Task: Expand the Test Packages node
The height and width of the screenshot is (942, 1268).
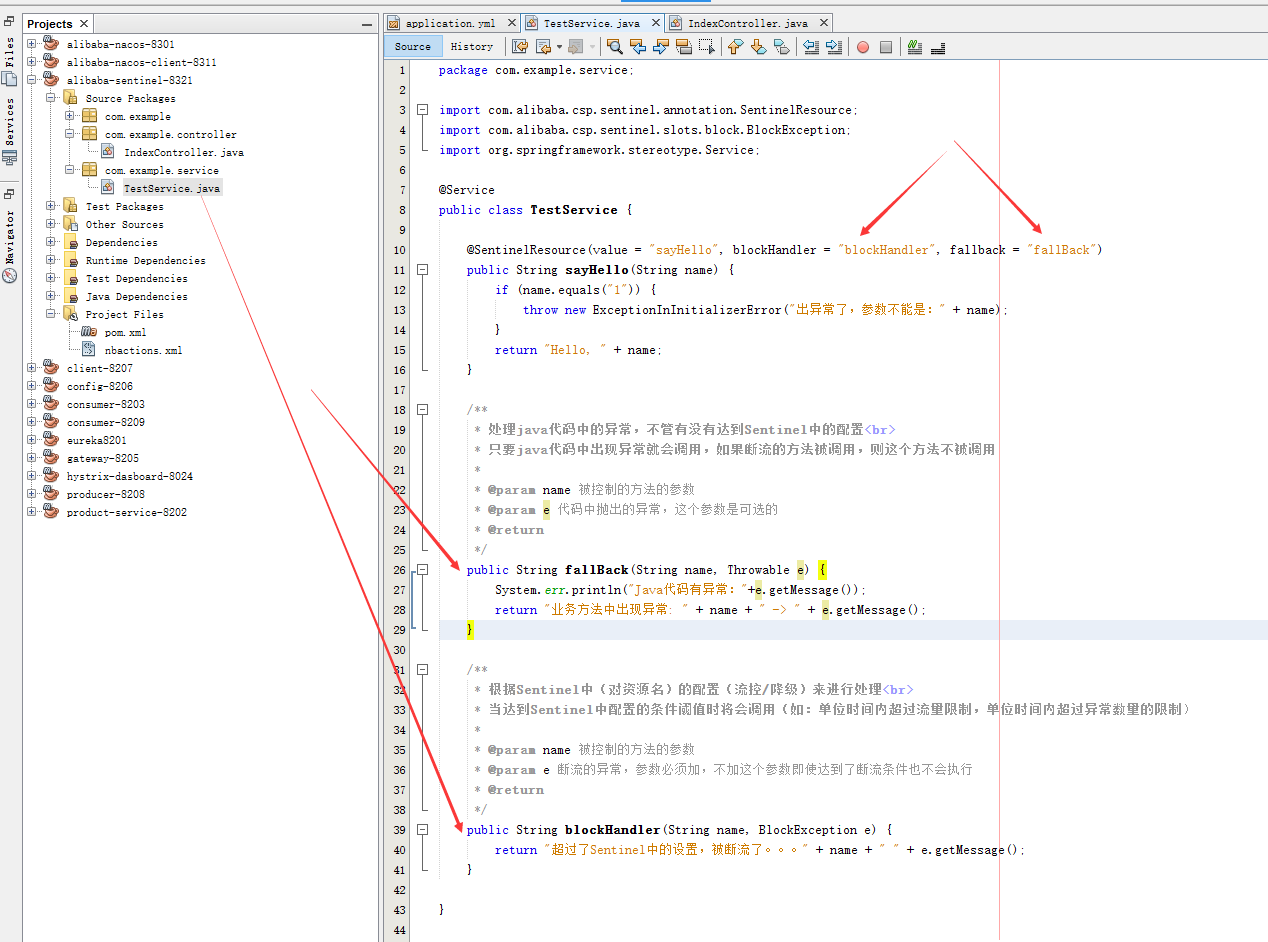Action: [51, 206]
